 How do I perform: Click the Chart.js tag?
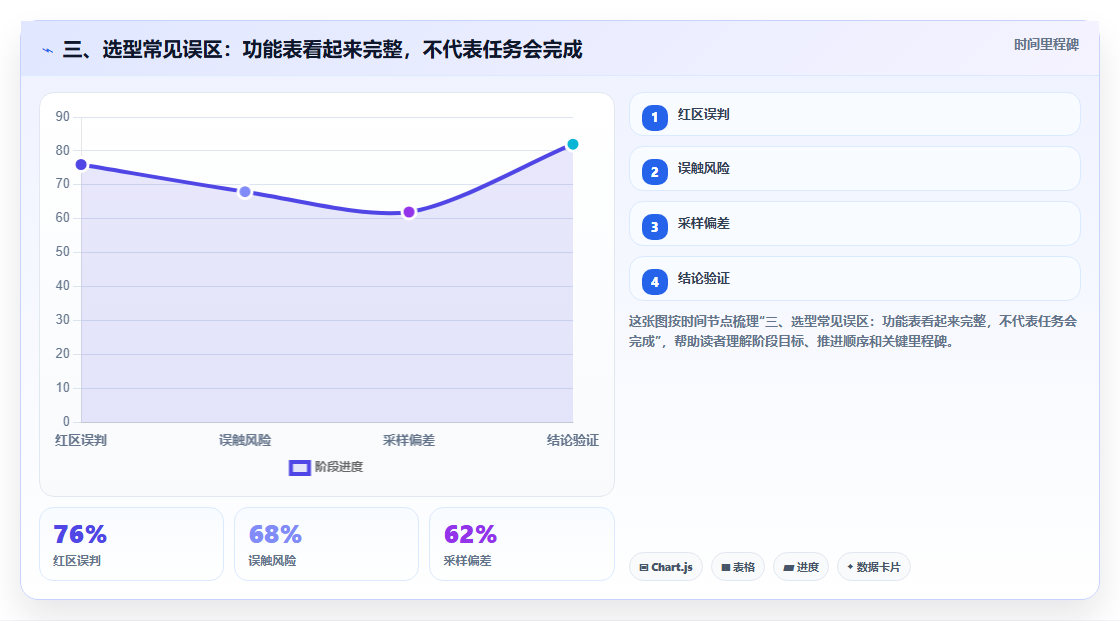pos(666,567)
